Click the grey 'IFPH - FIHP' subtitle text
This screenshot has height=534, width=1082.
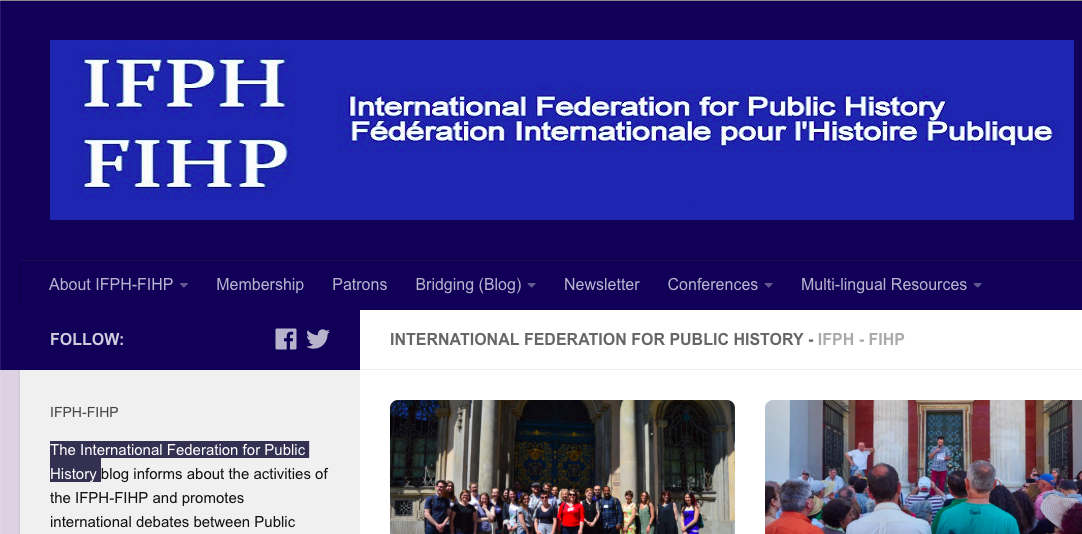tap(861, 339)
